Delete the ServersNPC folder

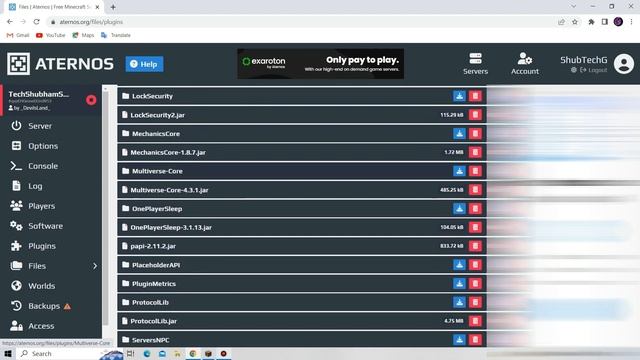(475, 340)
